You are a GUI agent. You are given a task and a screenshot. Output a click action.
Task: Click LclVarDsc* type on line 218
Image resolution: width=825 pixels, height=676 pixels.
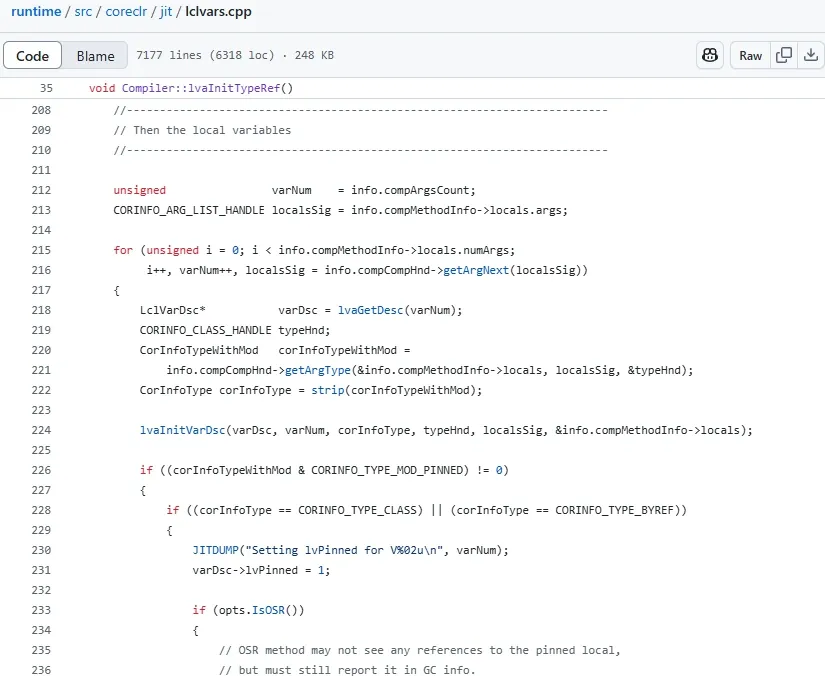(173, 310)
